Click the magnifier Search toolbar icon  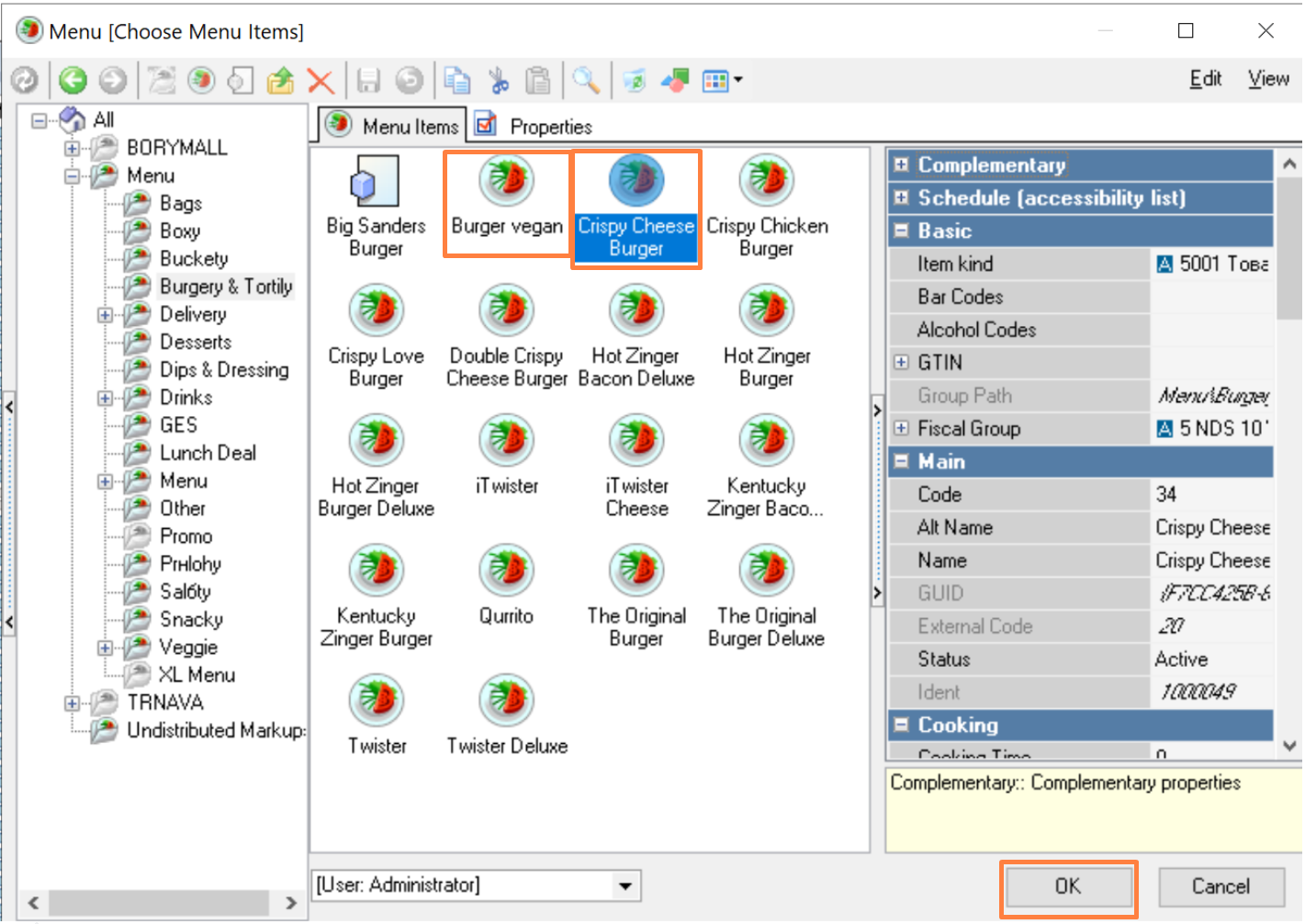coord(586,81)
